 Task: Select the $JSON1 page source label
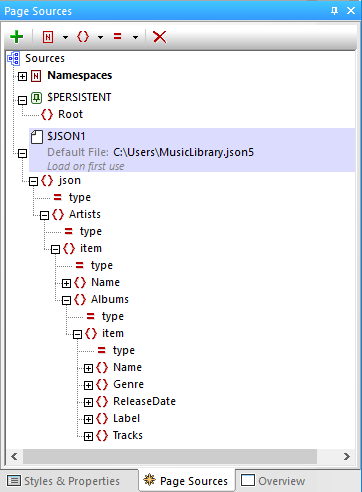coord(66,136)
